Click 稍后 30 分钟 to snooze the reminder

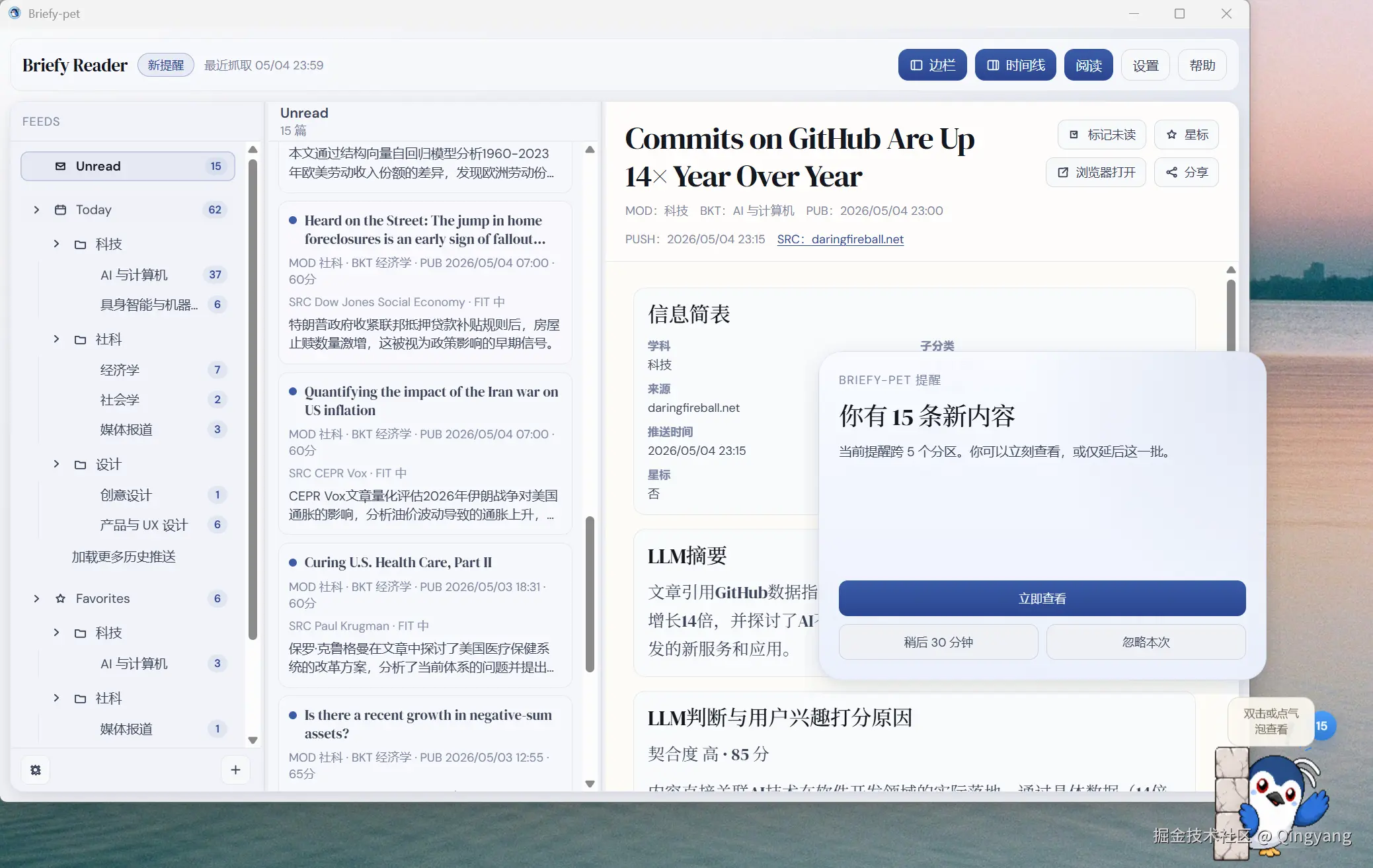point(938,642)
